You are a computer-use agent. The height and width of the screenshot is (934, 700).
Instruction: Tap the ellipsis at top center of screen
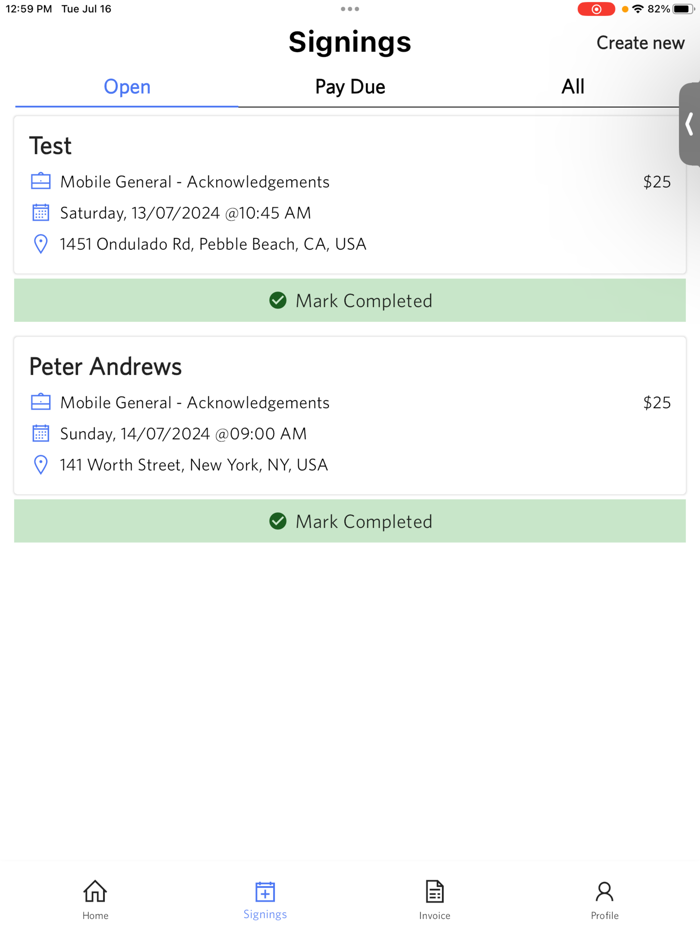tap(349, 9)
